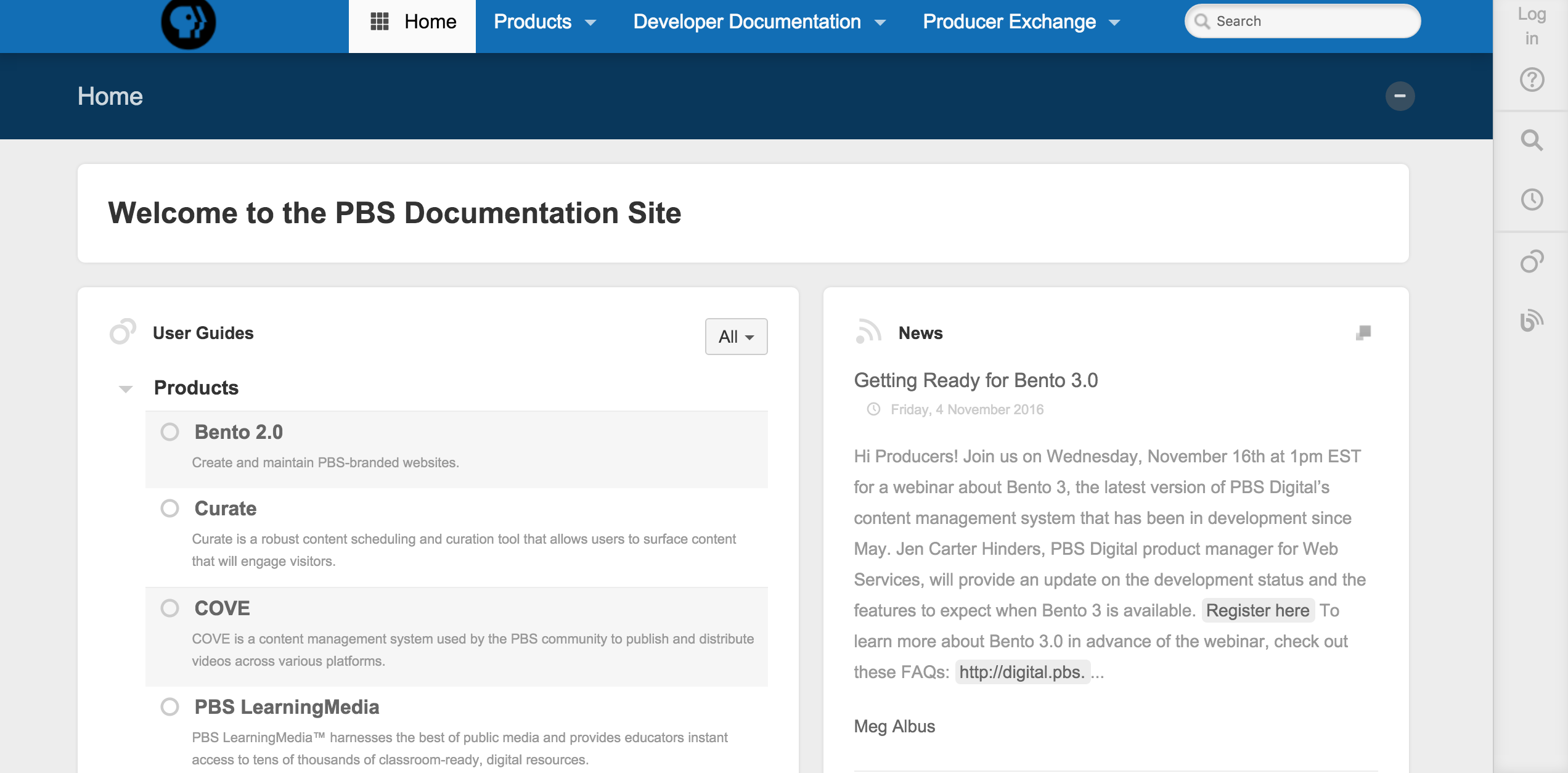Image resolution: width=1568 pixels, height=773 pixels.
Task: Click the User Guides spaces icon
Action: click(x=123, y=332)
